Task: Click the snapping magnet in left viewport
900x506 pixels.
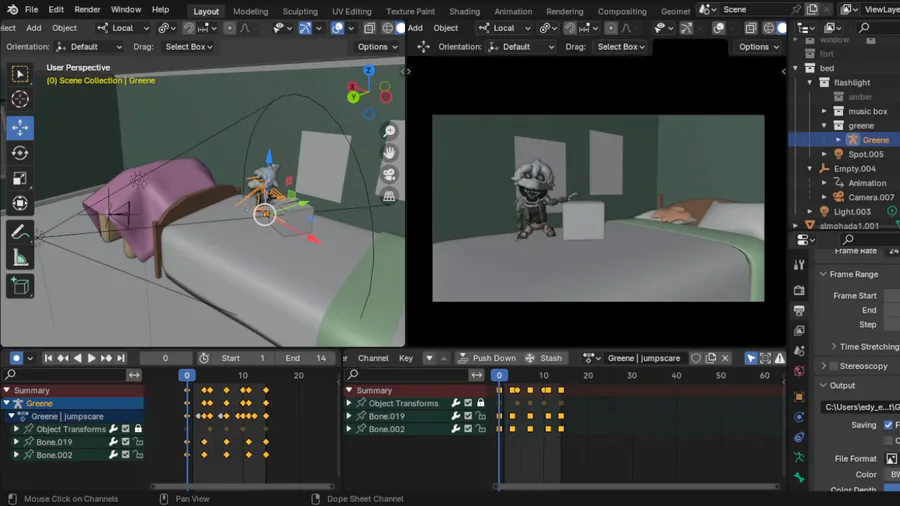Action: coord(189,28)
